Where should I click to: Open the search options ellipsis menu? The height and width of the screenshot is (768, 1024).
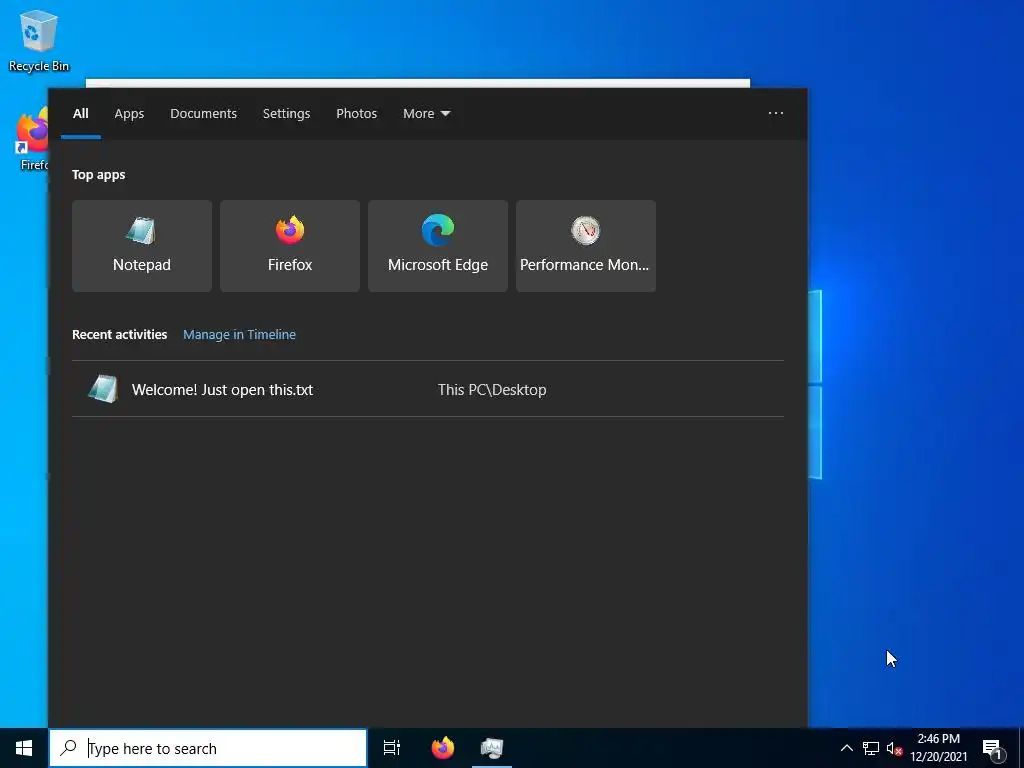click(776, 113)
